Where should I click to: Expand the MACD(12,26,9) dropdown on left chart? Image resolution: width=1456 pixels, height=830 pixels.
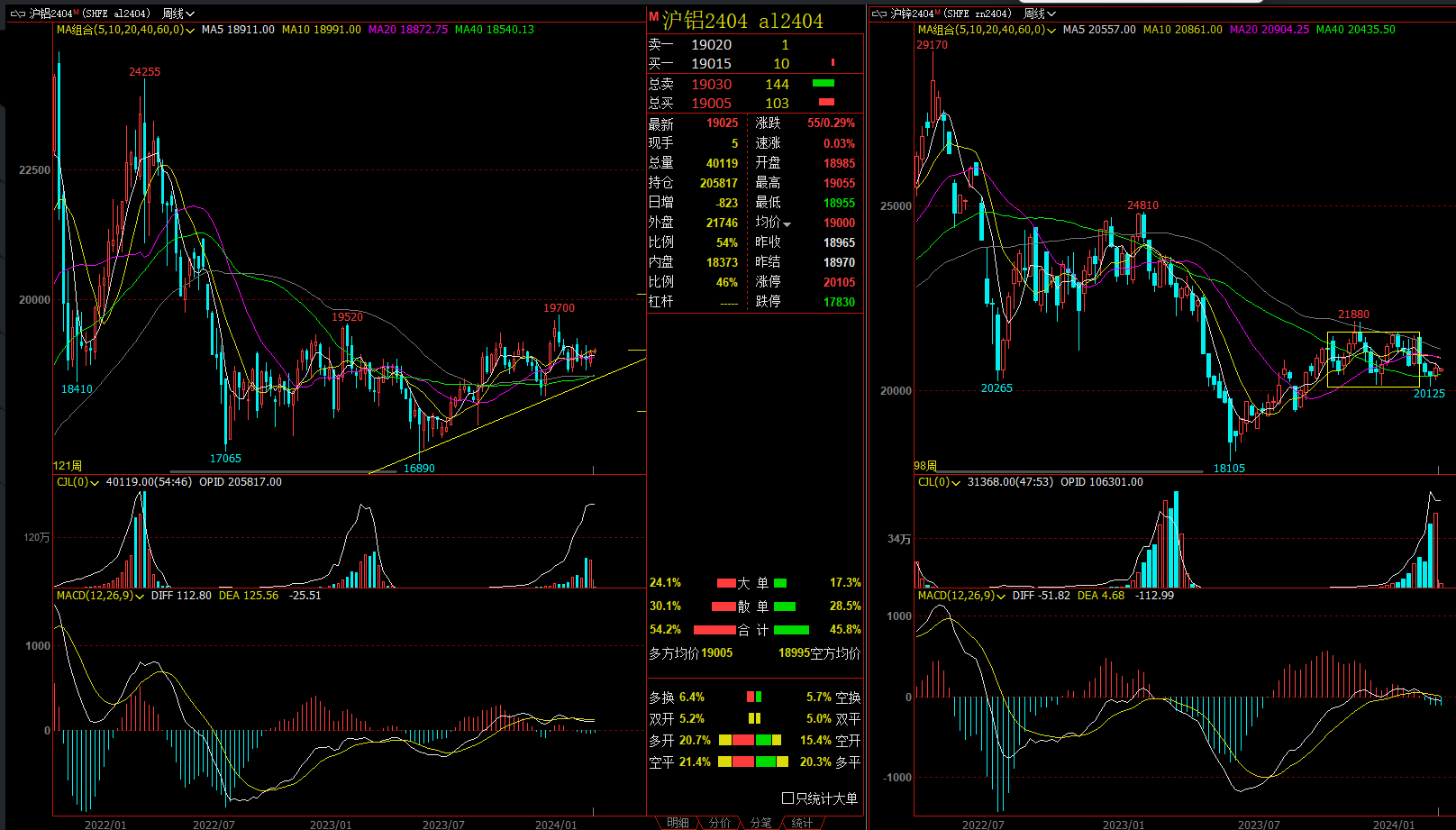(x=140, y=597)
